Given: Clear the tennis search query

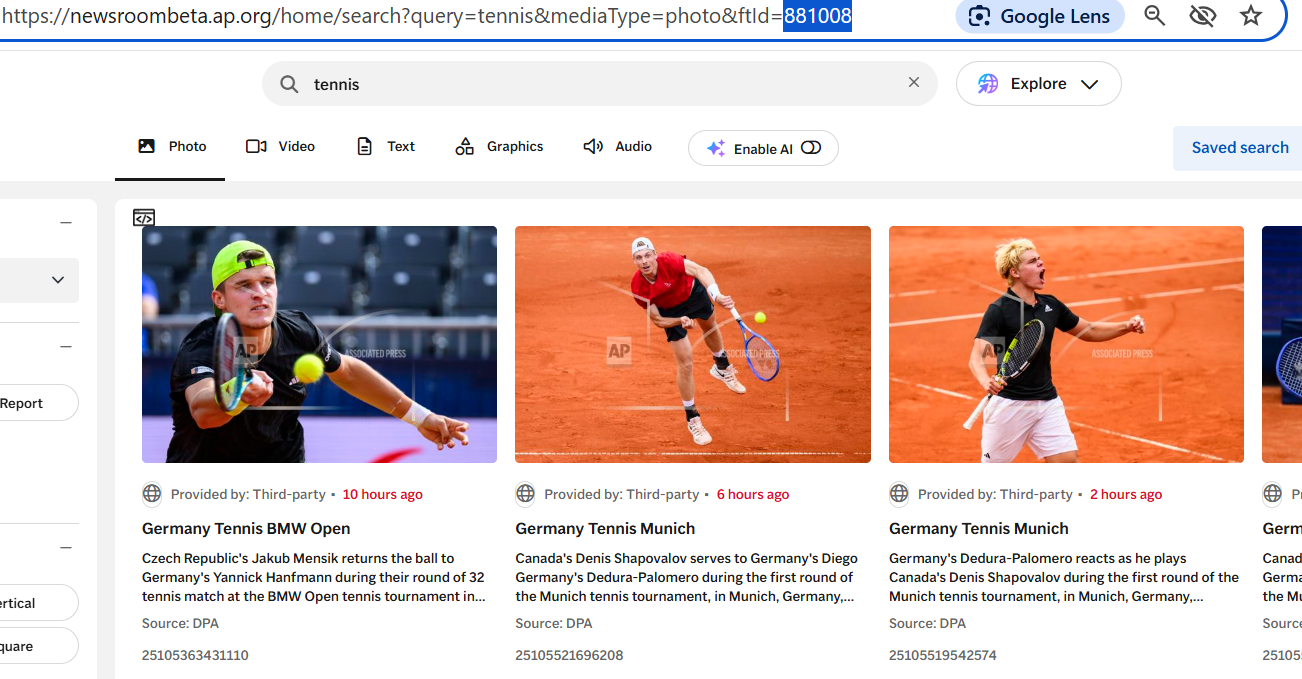Looking at the screenshot, I should (x=913, y=83).
